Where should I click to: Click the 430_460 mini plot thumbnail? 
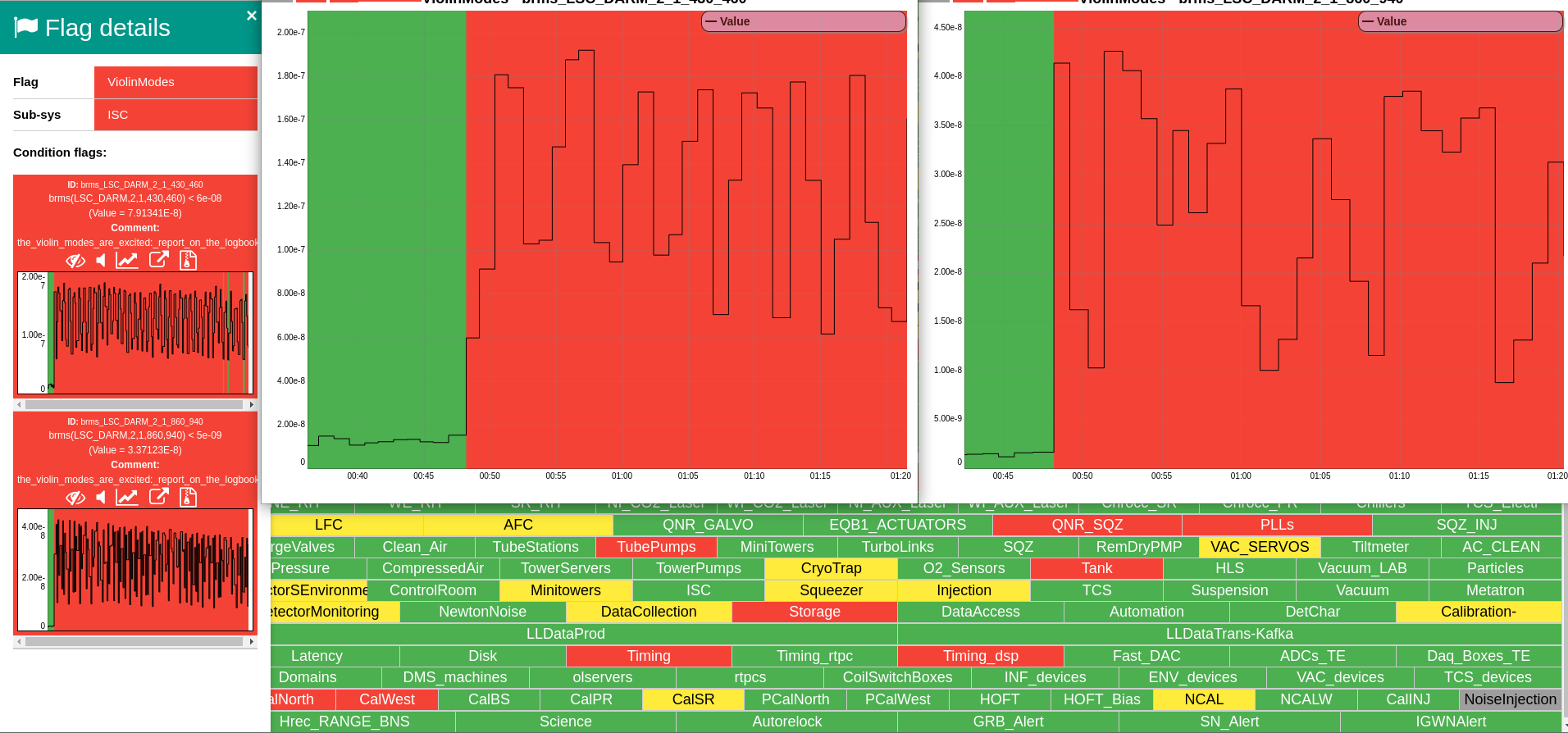click(x=135, y=333)
